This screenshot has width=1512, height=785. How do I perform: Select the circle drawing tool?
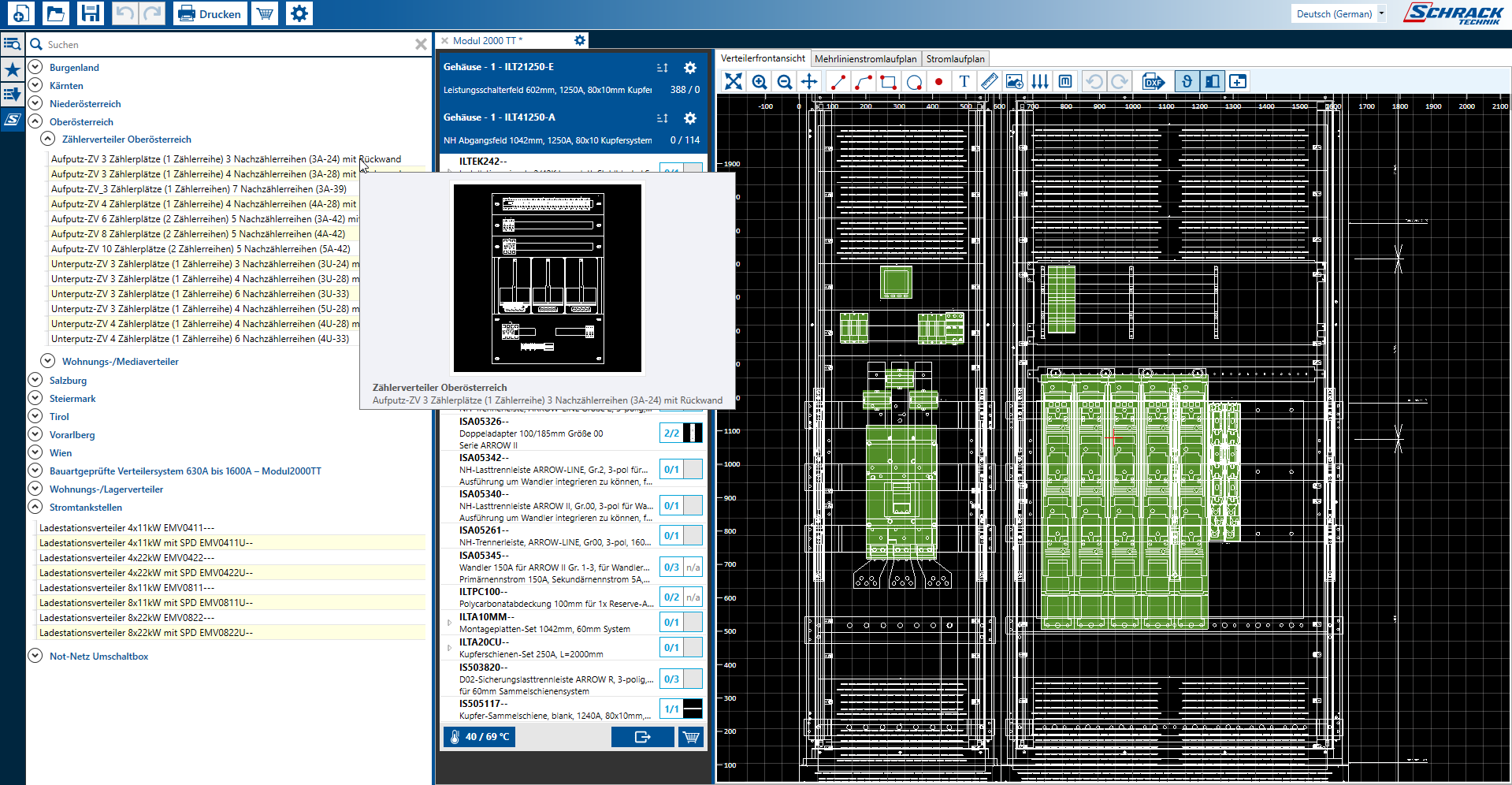(914, 81)
